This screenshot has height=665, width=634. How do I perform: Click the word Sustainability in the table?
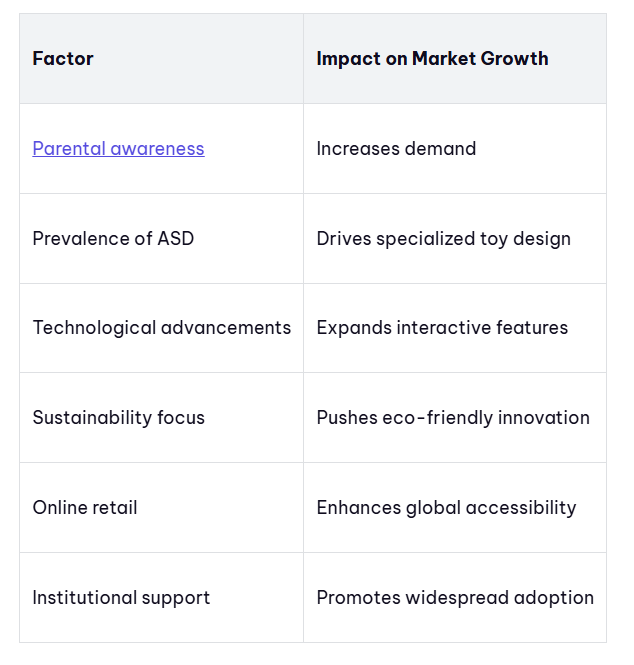pos(92,418)
